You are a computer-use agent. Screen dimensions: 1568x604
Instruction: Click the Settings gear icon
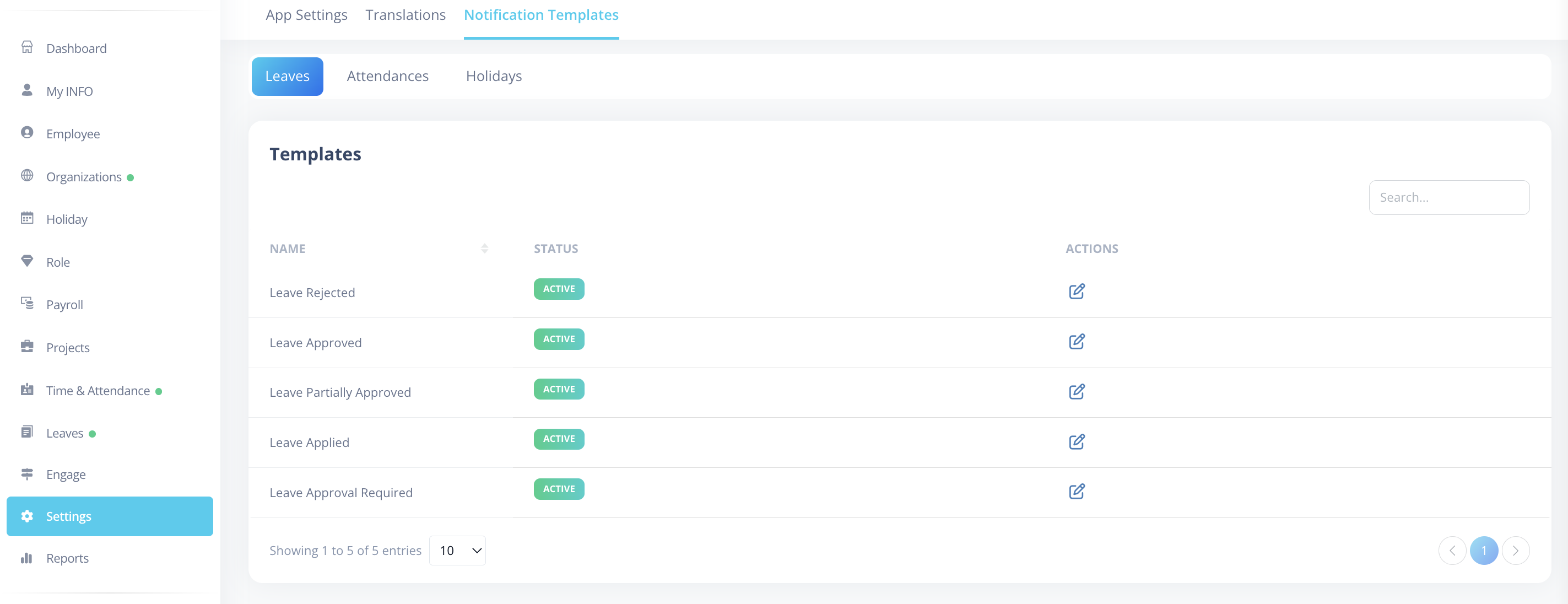click(x=27, y=516)
